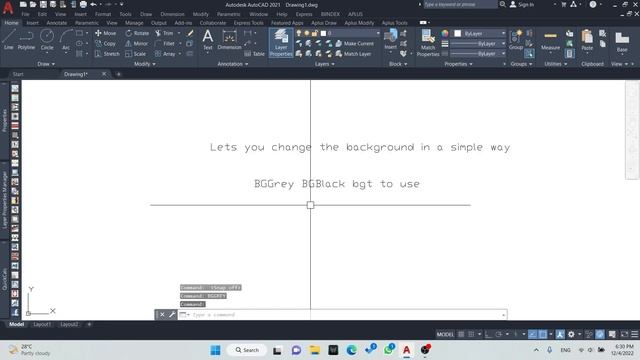This screenshot has height=360, width=640.
Task: Expand the Layers panel
Action: point(324,64)
